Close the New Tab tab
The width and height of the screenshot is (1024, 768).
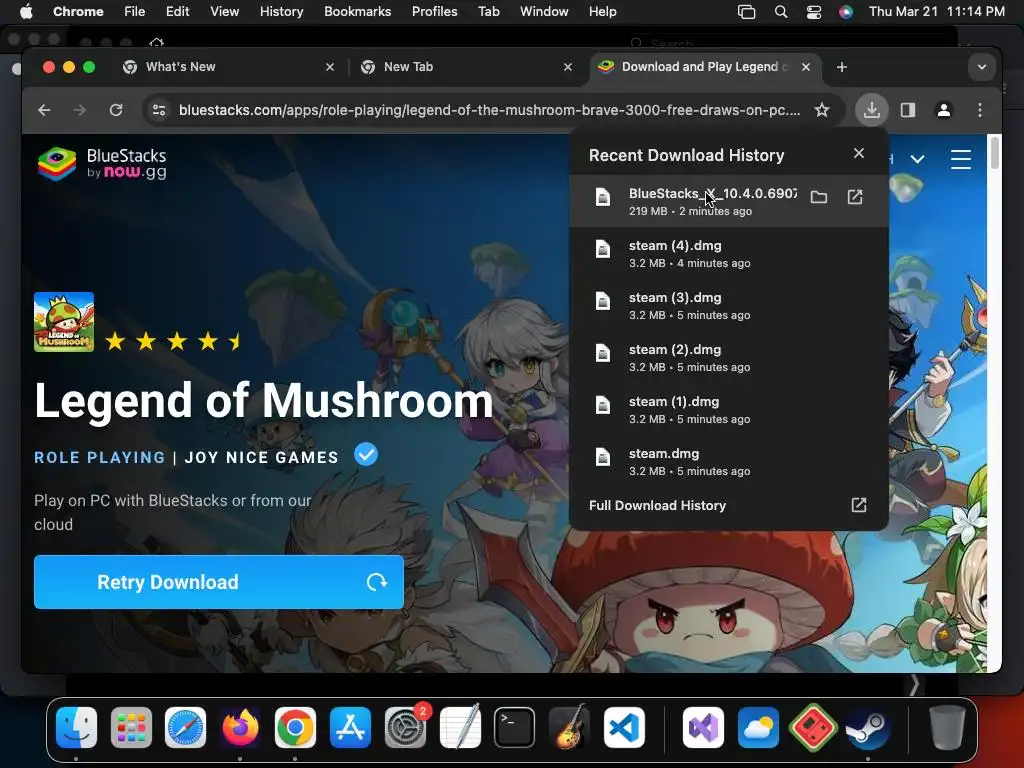click(568, 67)
